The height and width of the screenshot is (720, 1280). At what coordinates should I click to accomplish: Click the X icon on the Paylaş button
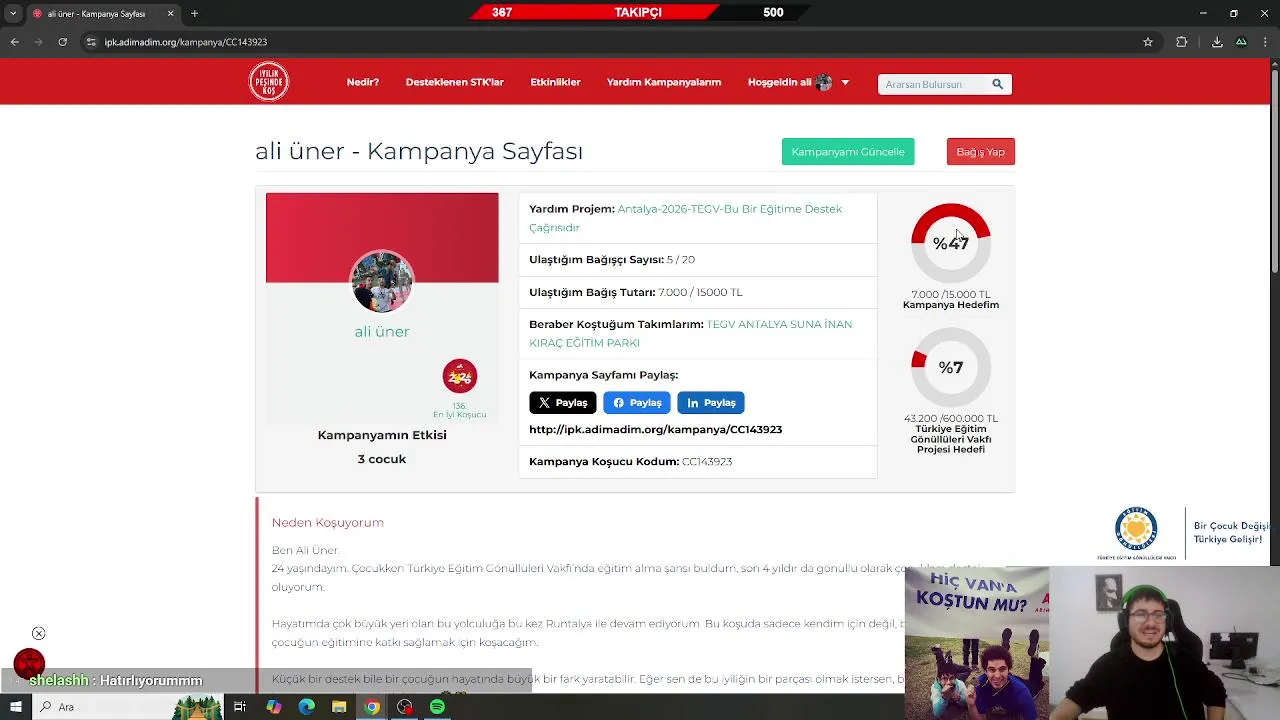coord(544,402)
